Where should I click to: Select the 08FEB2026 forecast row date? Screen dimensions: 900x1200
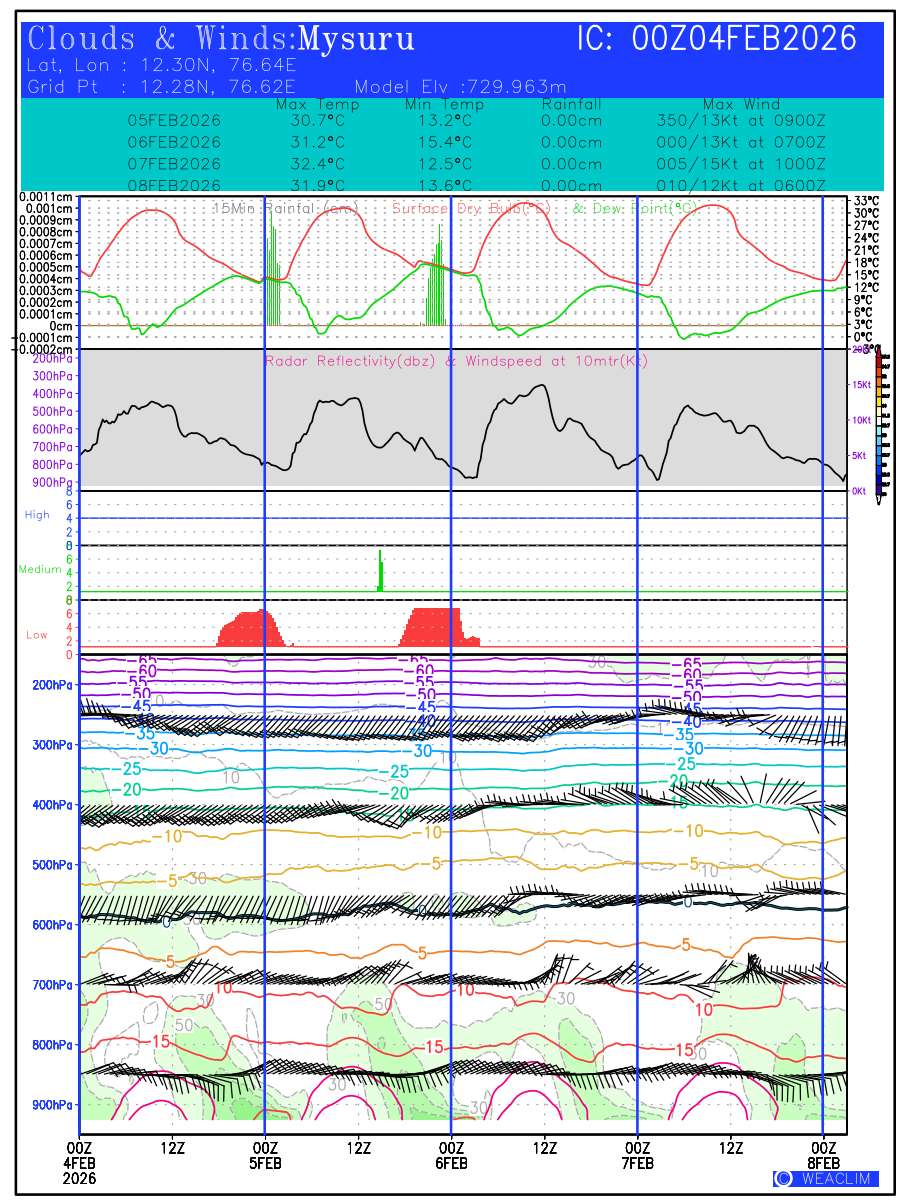pyautogui.click(x=174, y=186)
